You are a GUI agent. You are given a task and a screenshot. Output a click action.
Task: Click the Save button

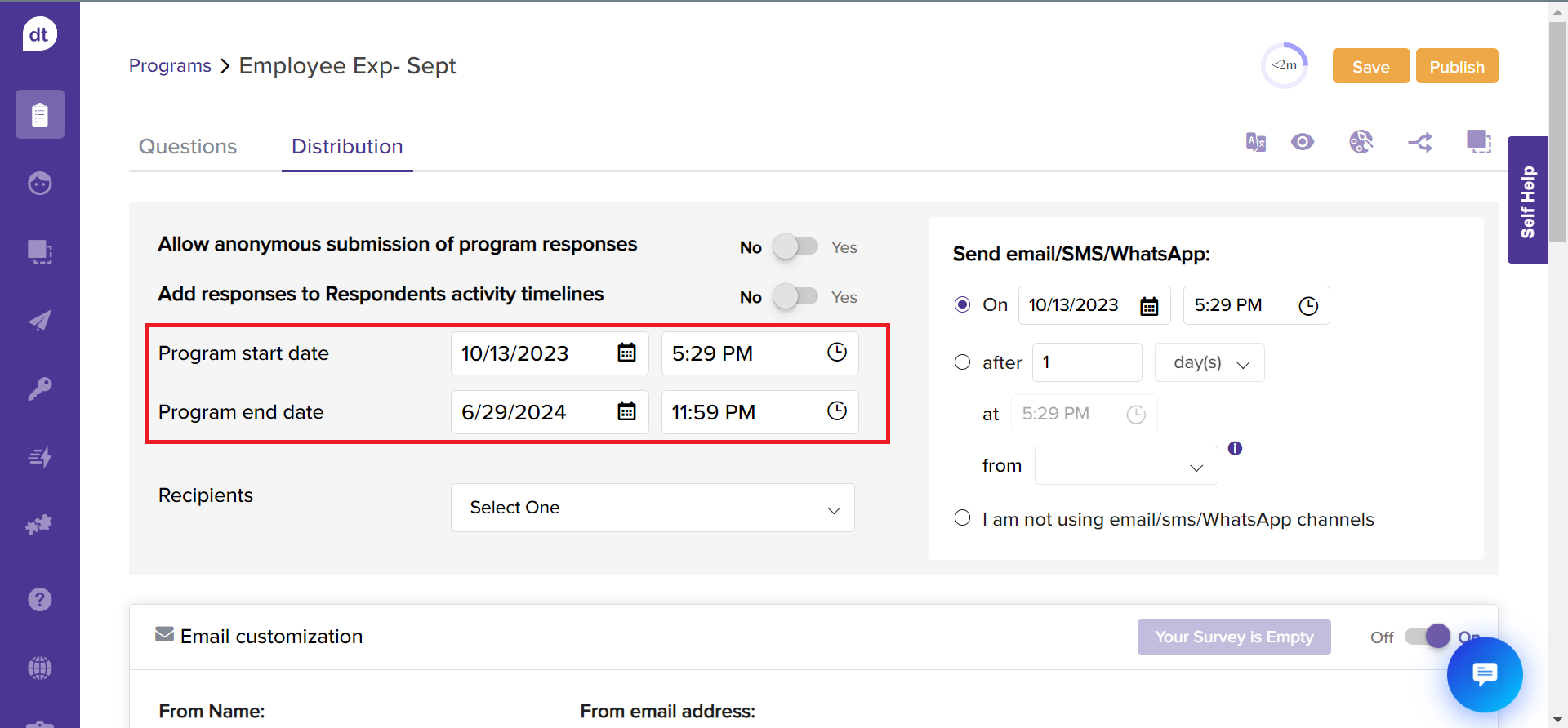(1370, 67)
